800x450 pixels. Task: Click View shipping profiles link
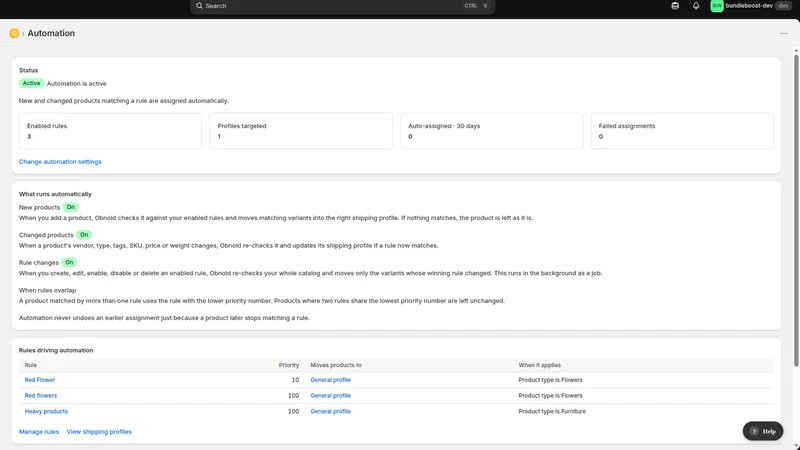(99, 432)
